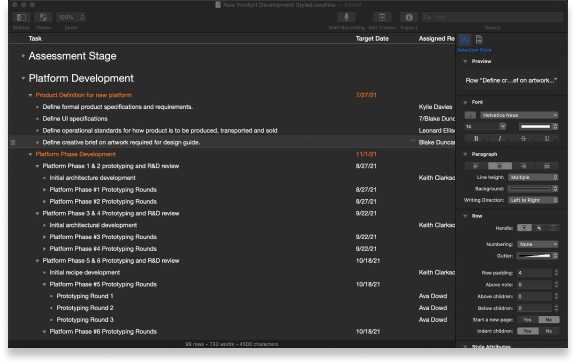Toggle Italic text style

click(x=499, y=138)
